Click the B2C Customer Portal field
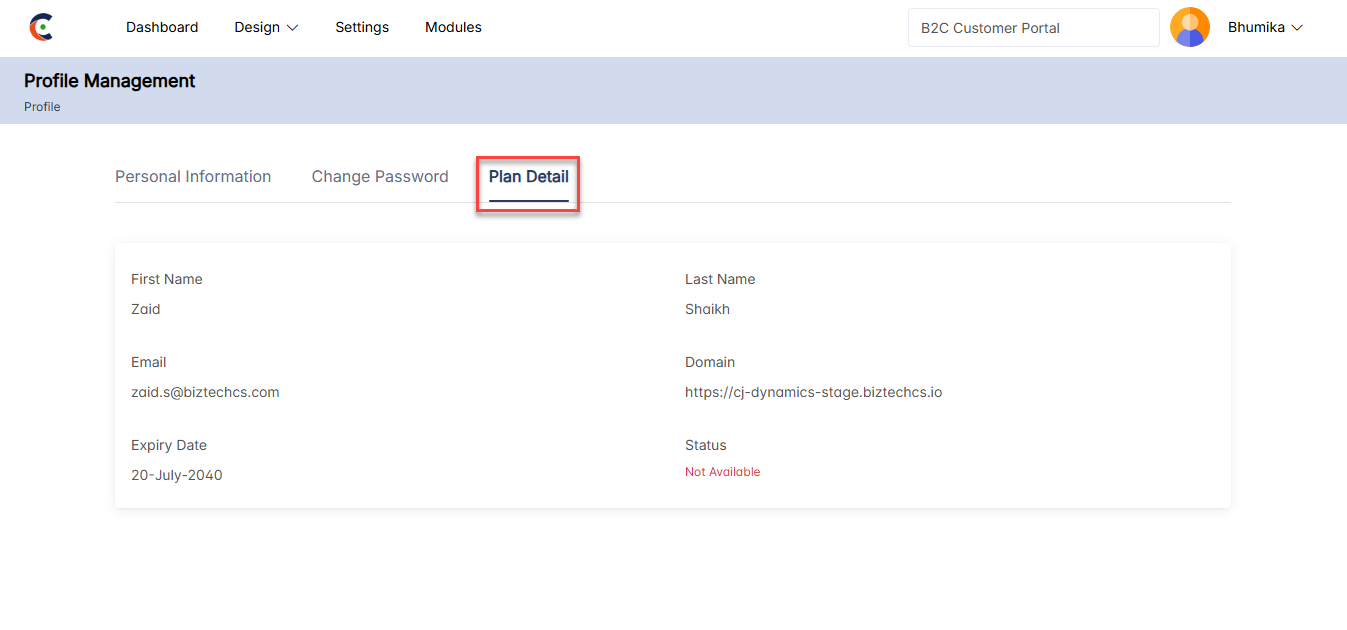This screenshot has width=1347, height=630. click(1032, 28)
